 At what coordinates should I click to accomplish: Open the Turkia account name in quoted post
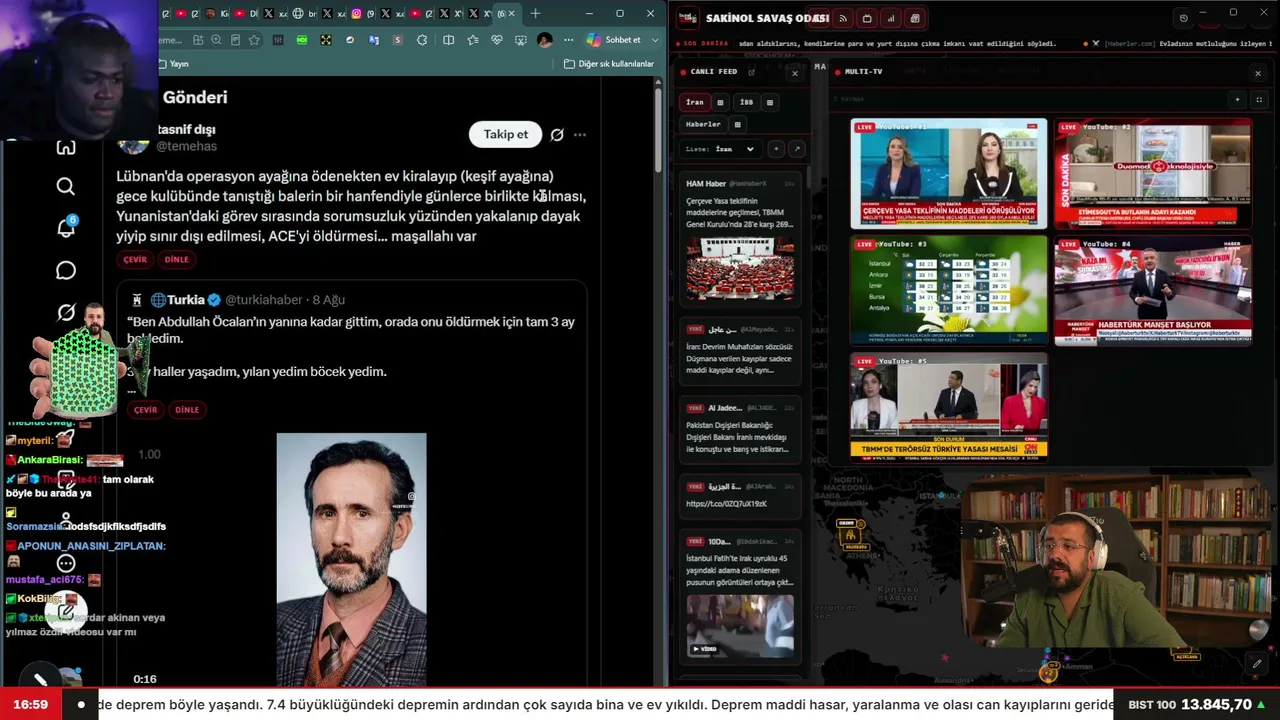coord(185,300)
